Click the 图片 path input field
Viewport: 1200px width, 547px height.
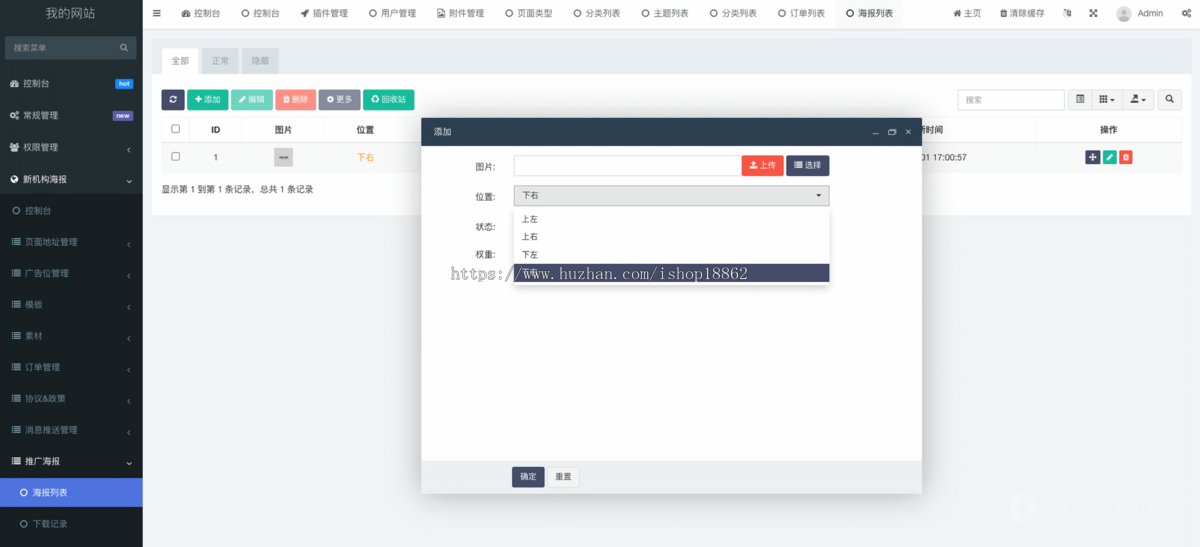click(x=627, y=165)
